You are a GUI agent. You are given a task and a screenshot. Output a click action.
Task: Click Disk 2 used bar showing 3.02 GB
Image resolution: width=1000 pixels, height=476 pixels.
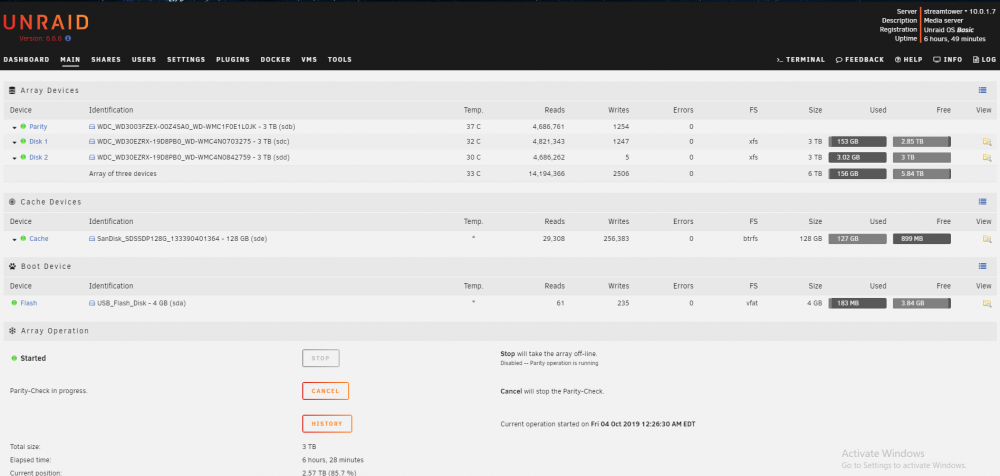857,157
